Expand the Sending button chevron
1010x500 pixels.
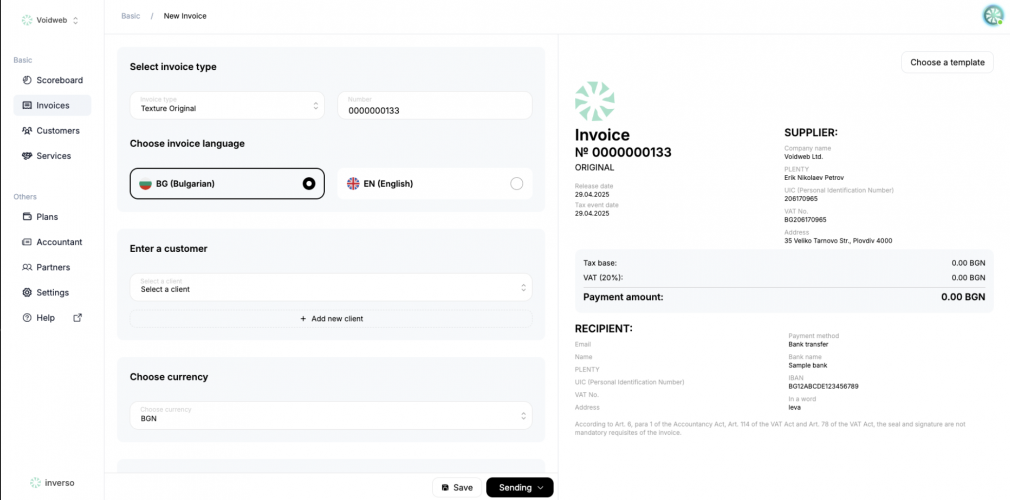pyautogui.click(x=540, y=488)
